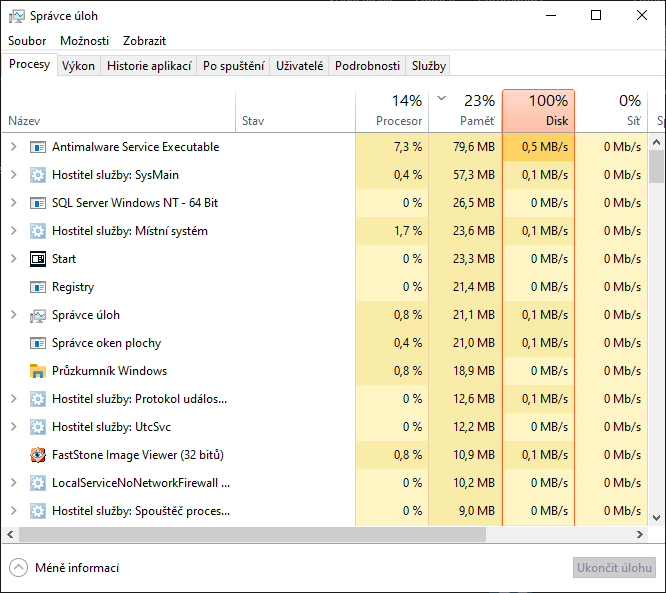Click the SysMain service gear icon
The width and height of the screenshot is (666, 593).
click(x=38, y=175)
